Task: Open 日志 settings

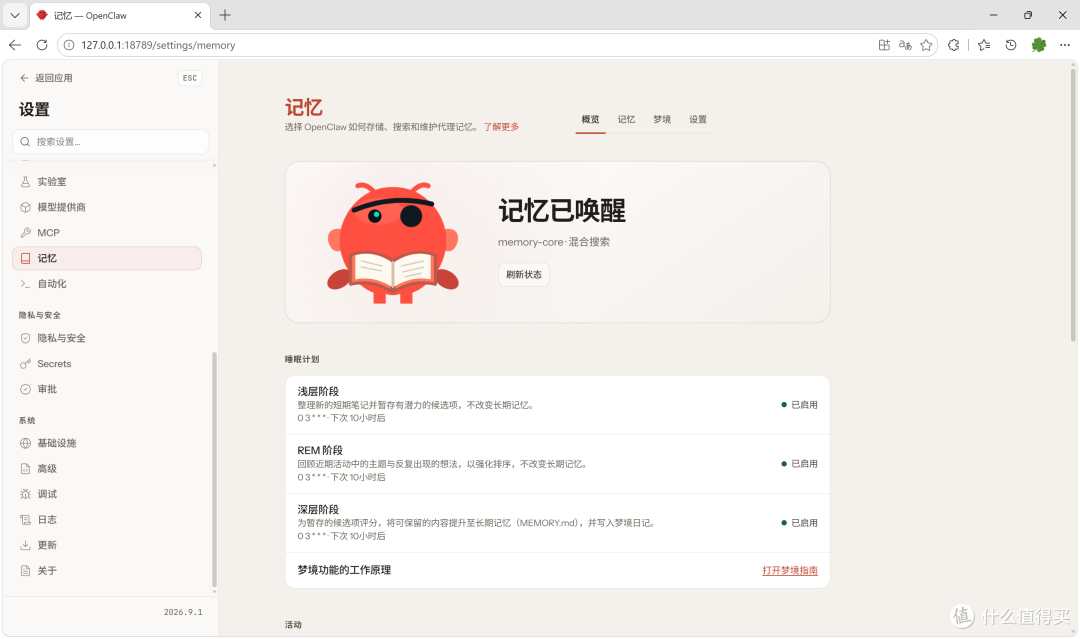Action: click(107, 519)
